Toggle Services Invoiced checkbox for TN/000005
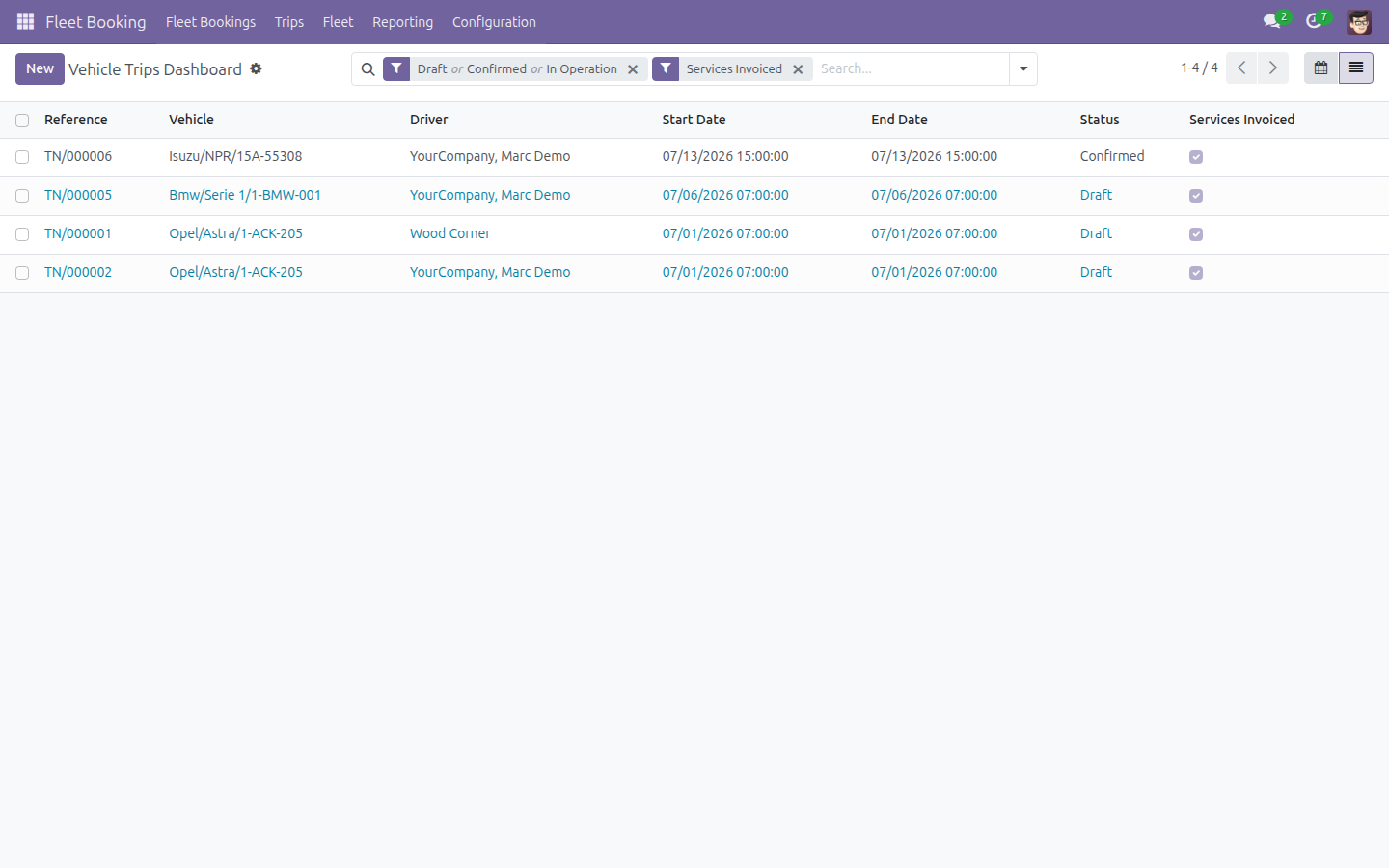 (1196, 196)
